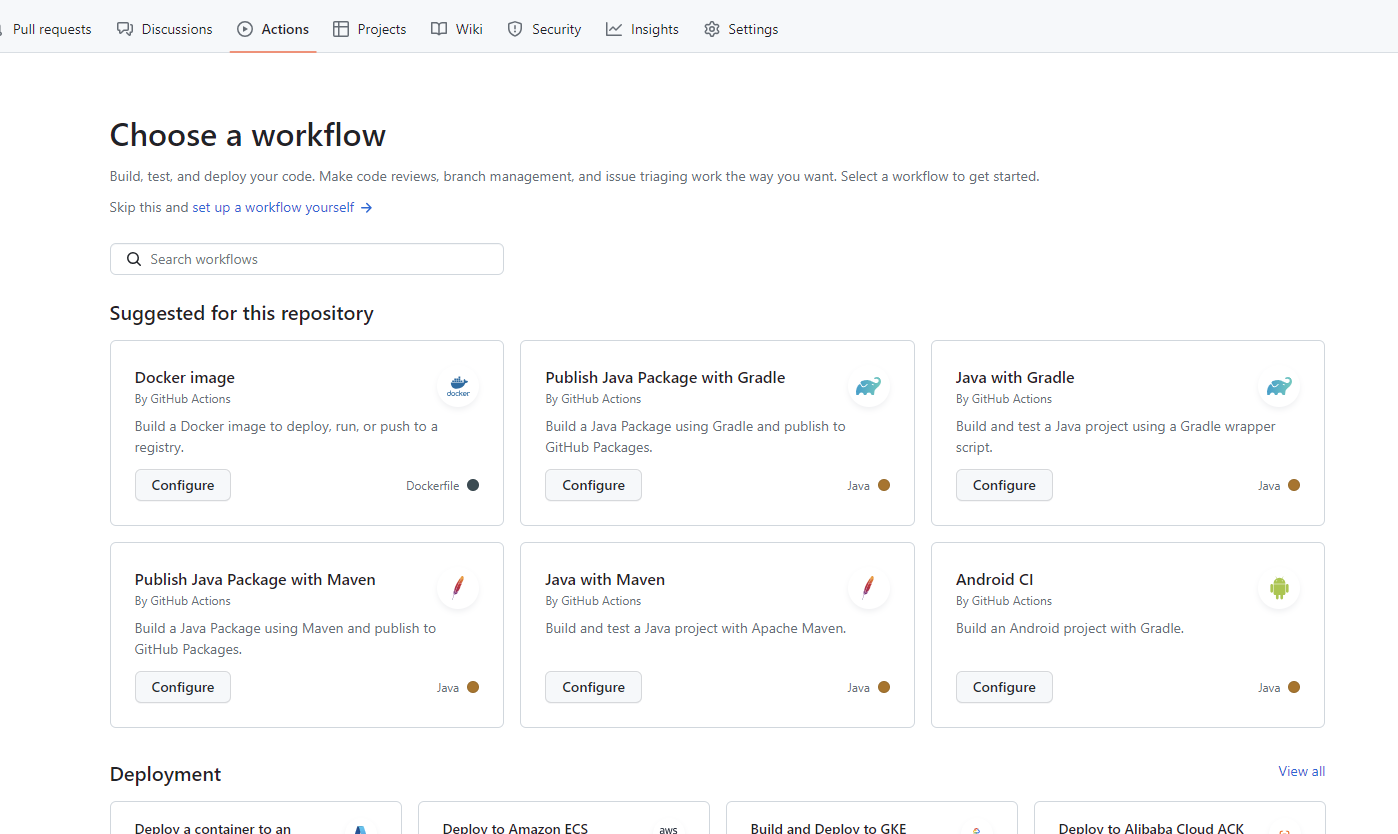
Task: Click the Java with Maven card title
Action: (605, 579)
